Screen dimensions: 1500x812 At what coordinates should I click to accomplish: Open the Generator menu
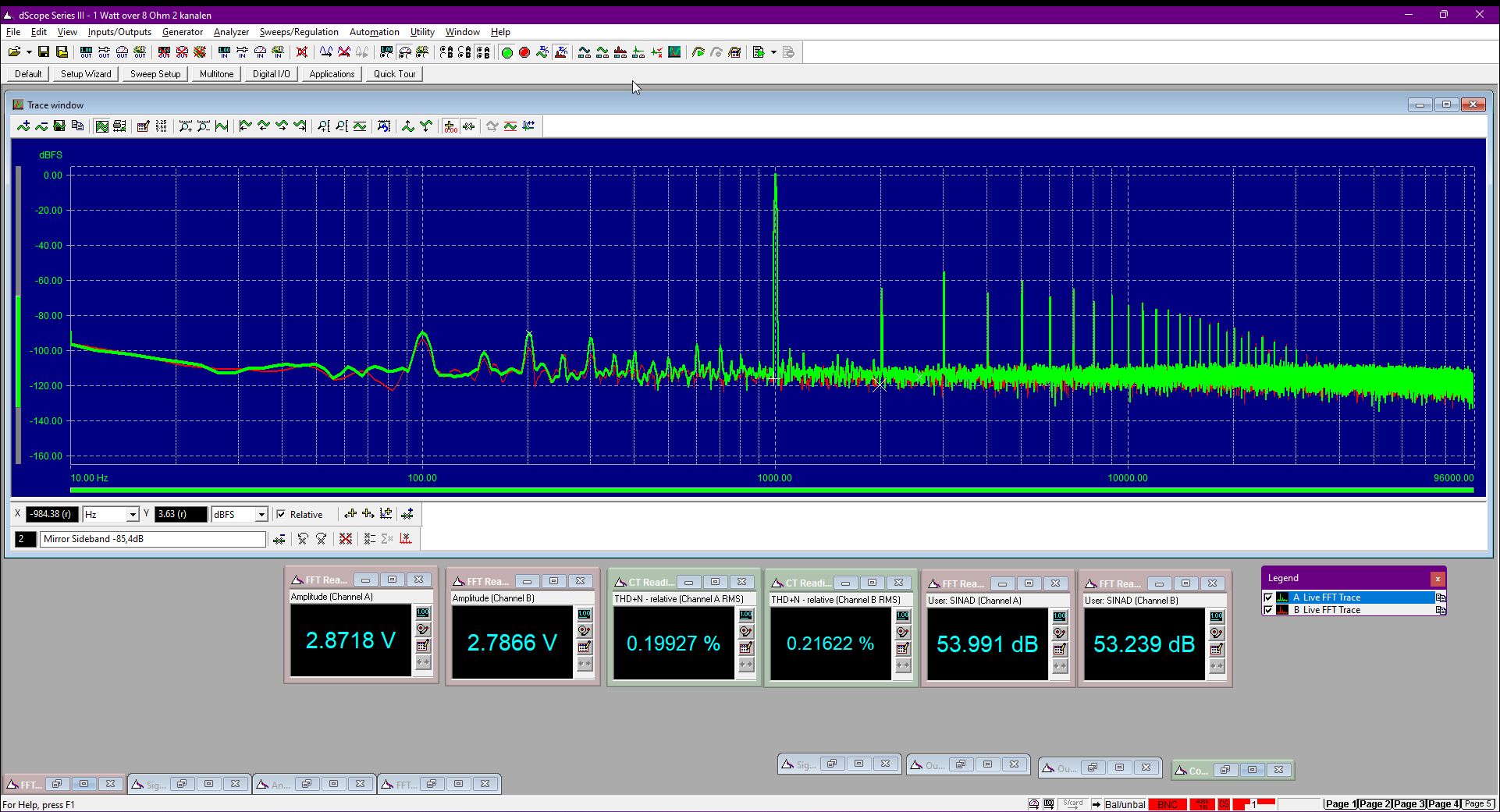(183, 32)
